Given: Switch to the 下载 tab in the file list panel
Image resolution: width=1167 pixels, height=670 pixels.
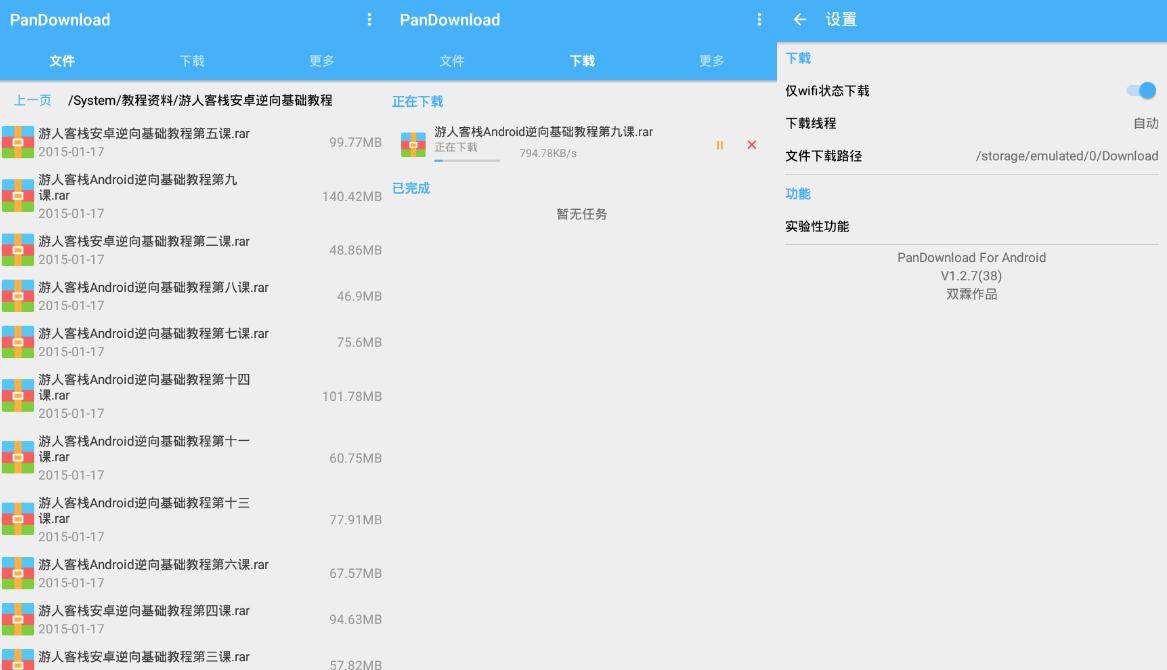Looking at the screenshot, I should pyautogui.click(x=192, y=61).
